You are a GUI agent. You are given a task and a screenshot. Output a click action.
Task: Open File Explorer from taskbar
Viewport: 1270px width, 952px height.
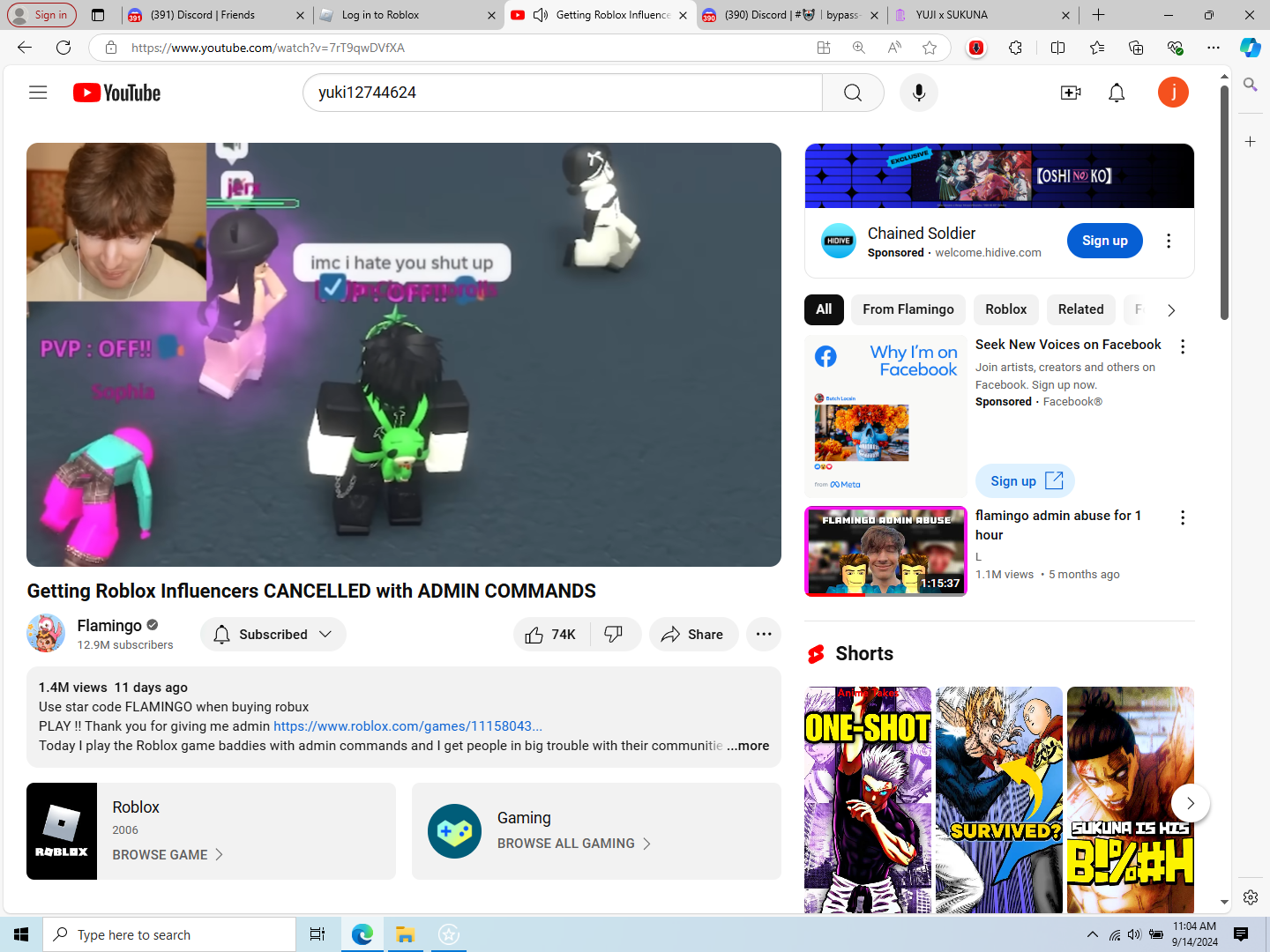tap(405, 934)
